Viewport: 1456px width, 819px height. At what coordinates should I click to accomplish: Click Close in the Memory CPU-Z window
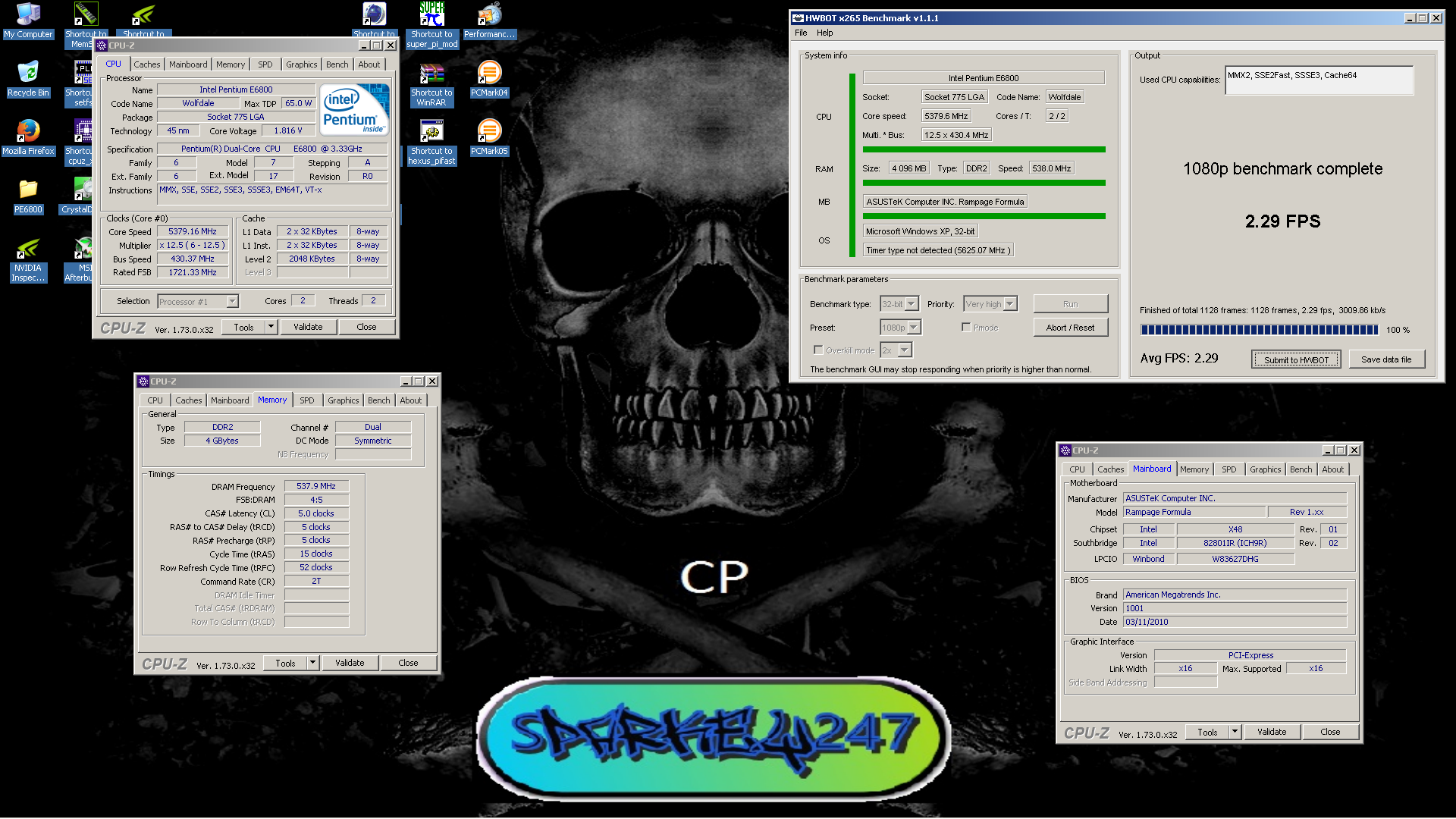pyautogui.click(x=408, y=663)
